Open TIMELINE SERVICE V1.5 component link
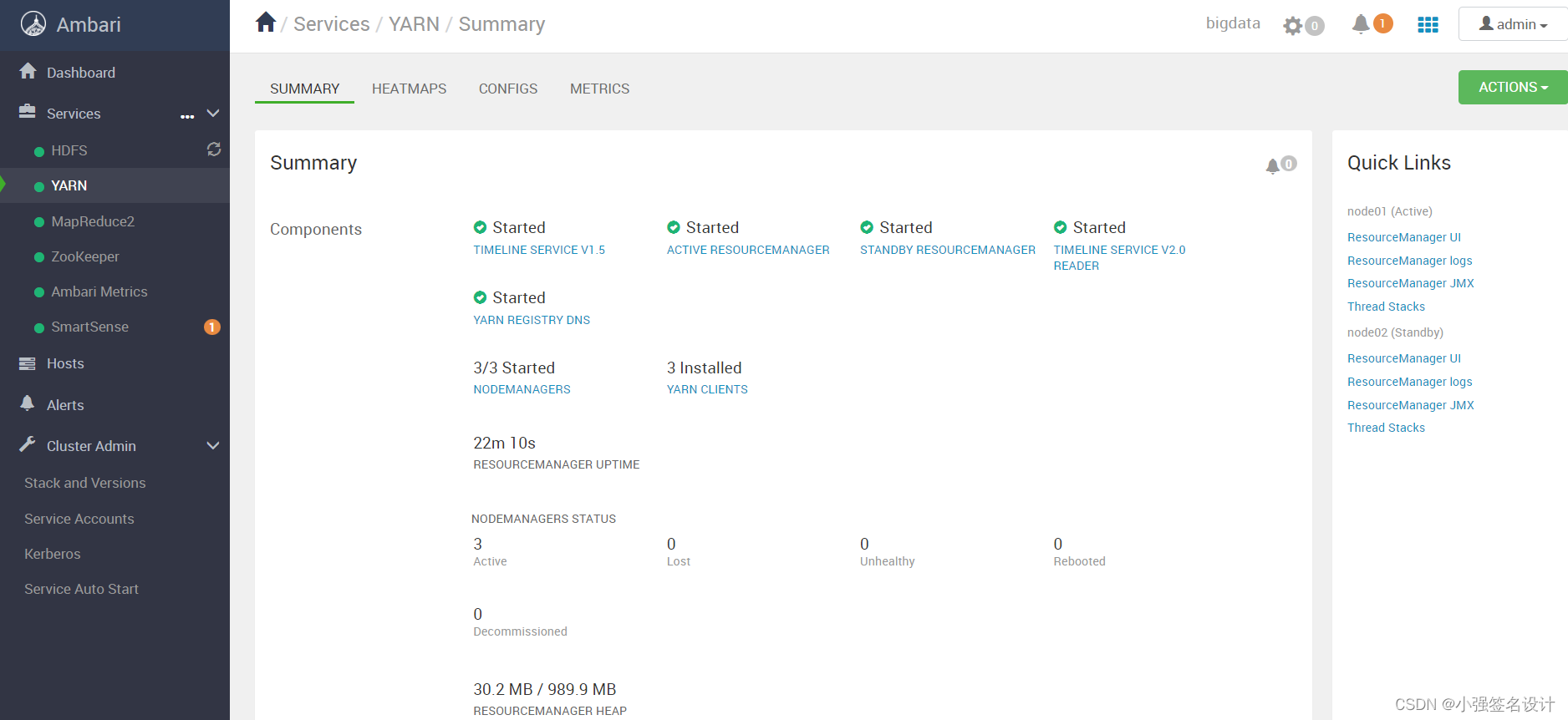 click(539, 250)
